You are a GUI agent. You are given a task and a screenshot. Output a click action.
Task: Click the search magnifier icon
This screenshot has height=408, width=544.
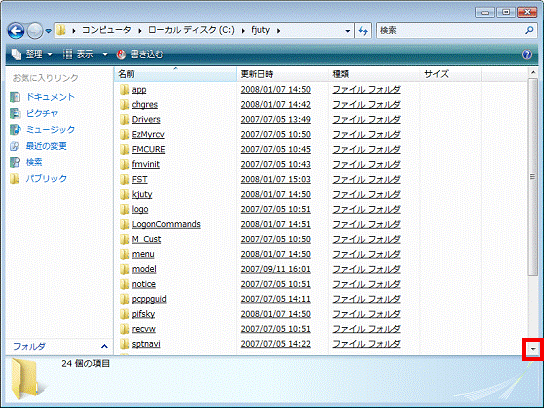pyautogui.click(x=529, y=31)
